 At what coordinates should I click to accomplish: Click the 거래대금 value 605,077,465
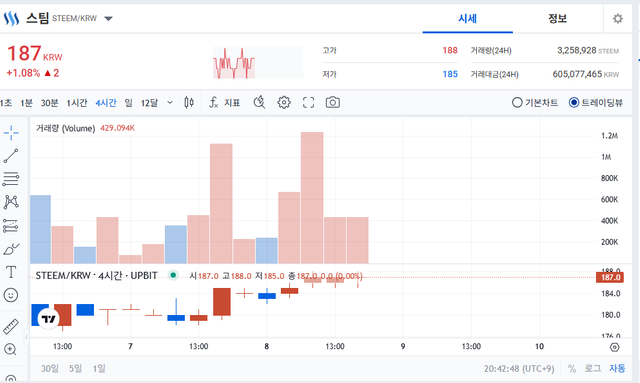pos(577,74)
